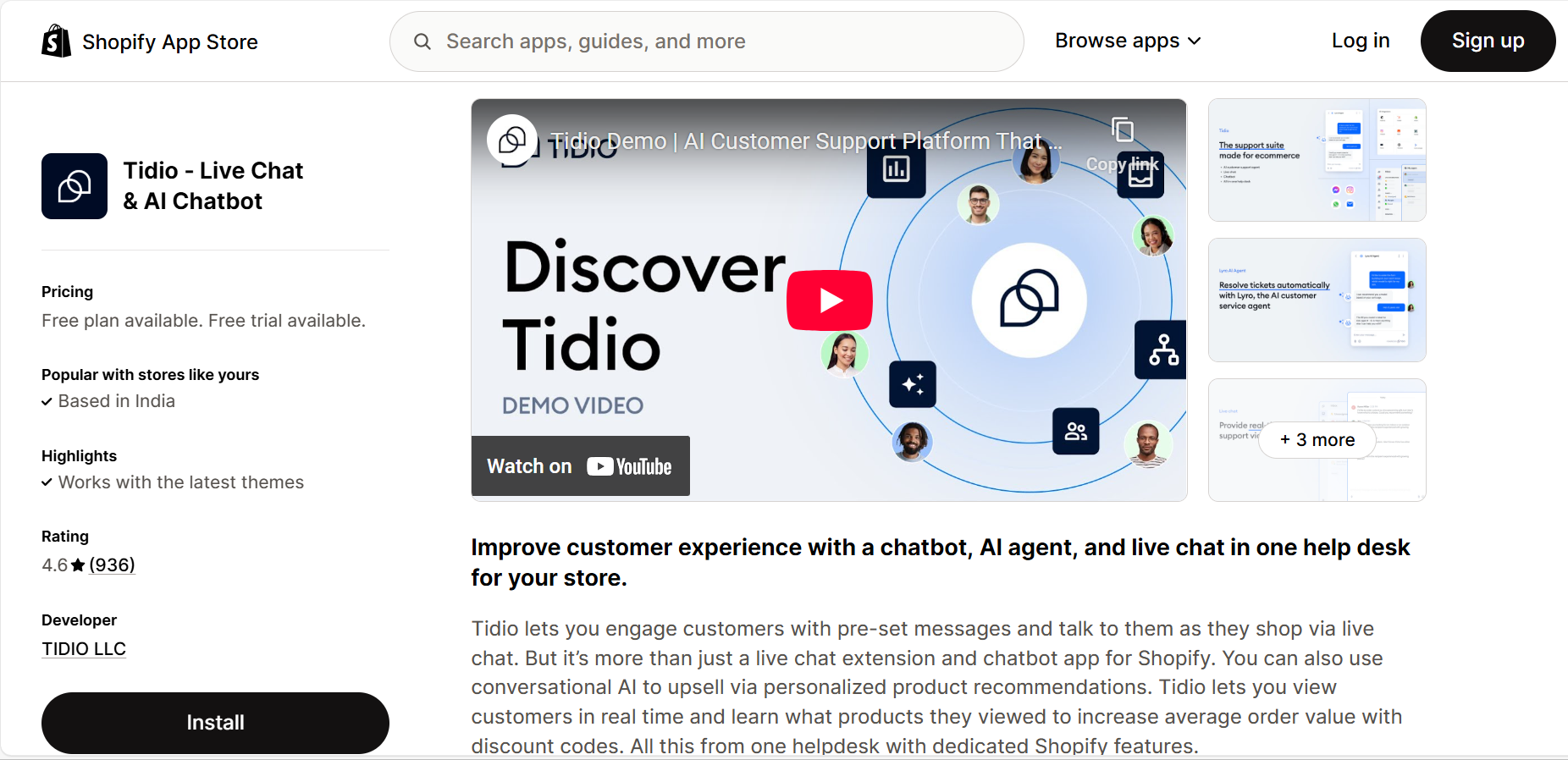The height and width of the screenshot is (760, 1568).
Task: Click the 'Popular with stores like yours' label
Action: [150, 375]
